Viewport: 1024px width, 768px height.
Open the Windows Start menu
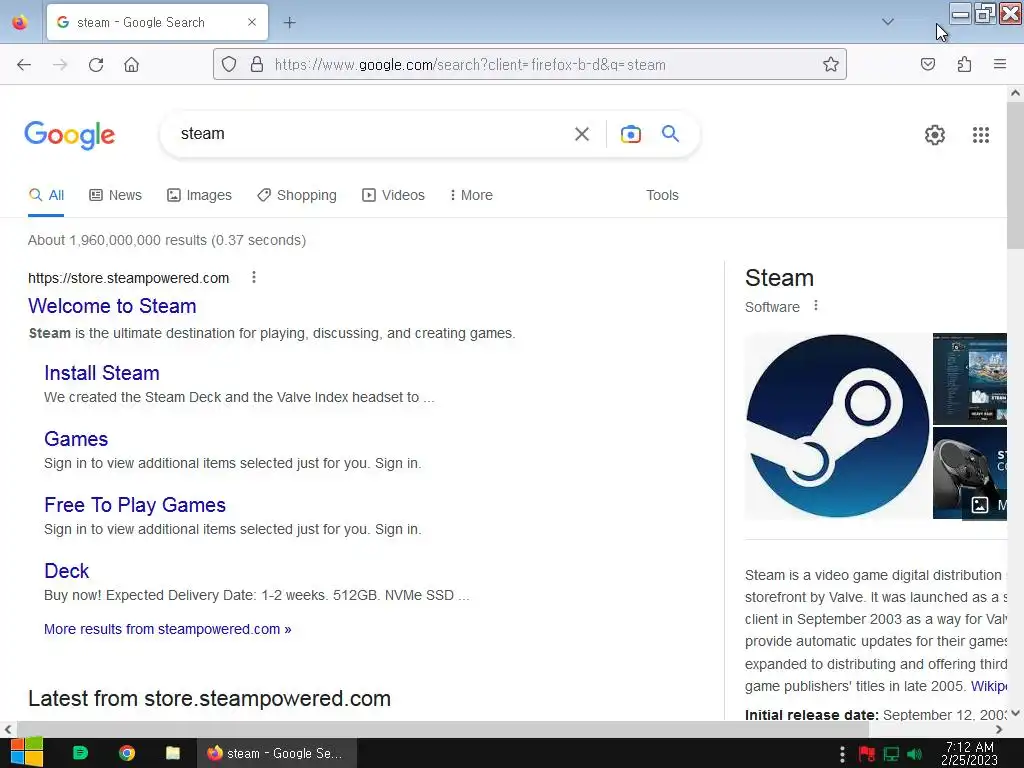click(27, 753)
